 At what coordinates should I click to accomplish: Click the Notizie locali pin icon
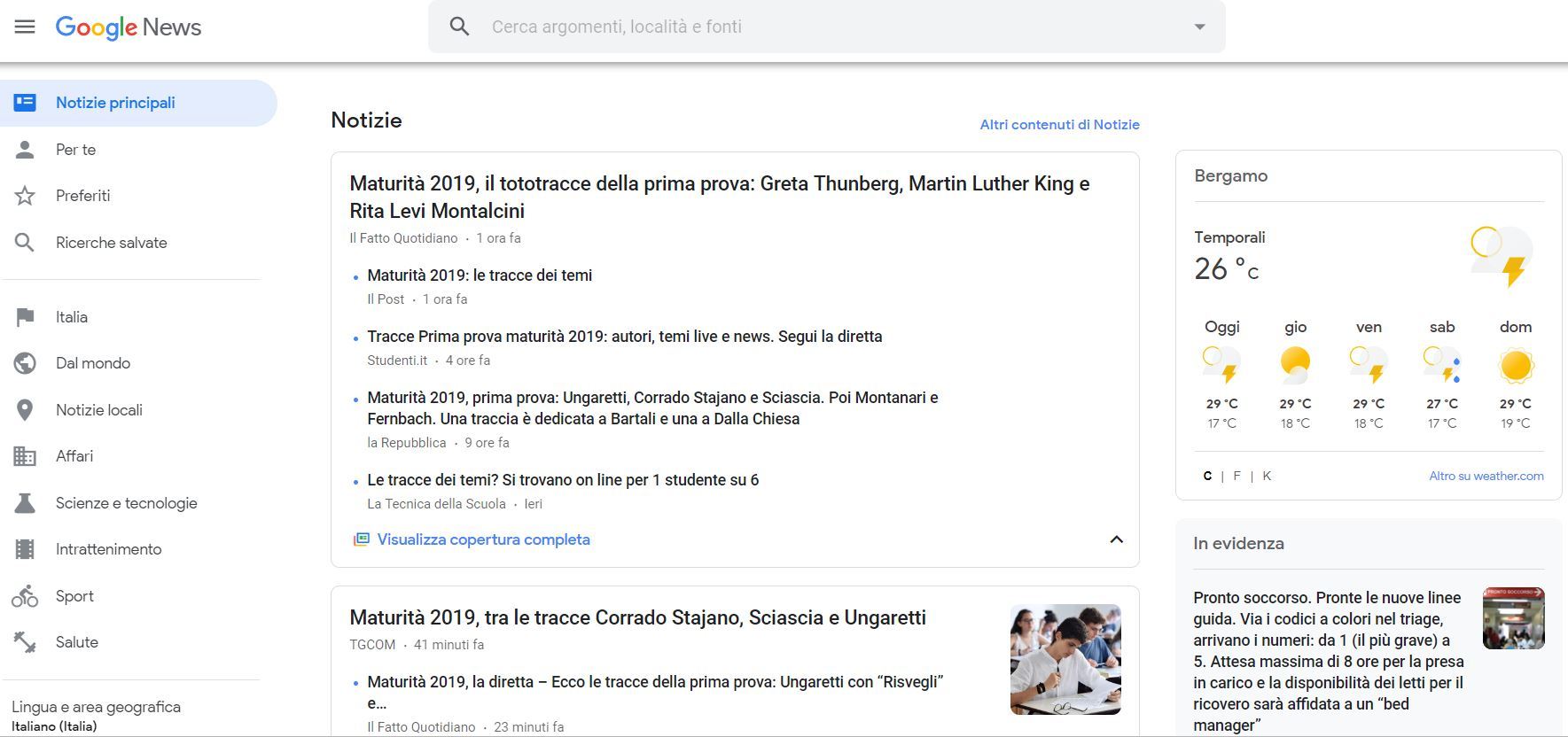click(x=25, y=410)
